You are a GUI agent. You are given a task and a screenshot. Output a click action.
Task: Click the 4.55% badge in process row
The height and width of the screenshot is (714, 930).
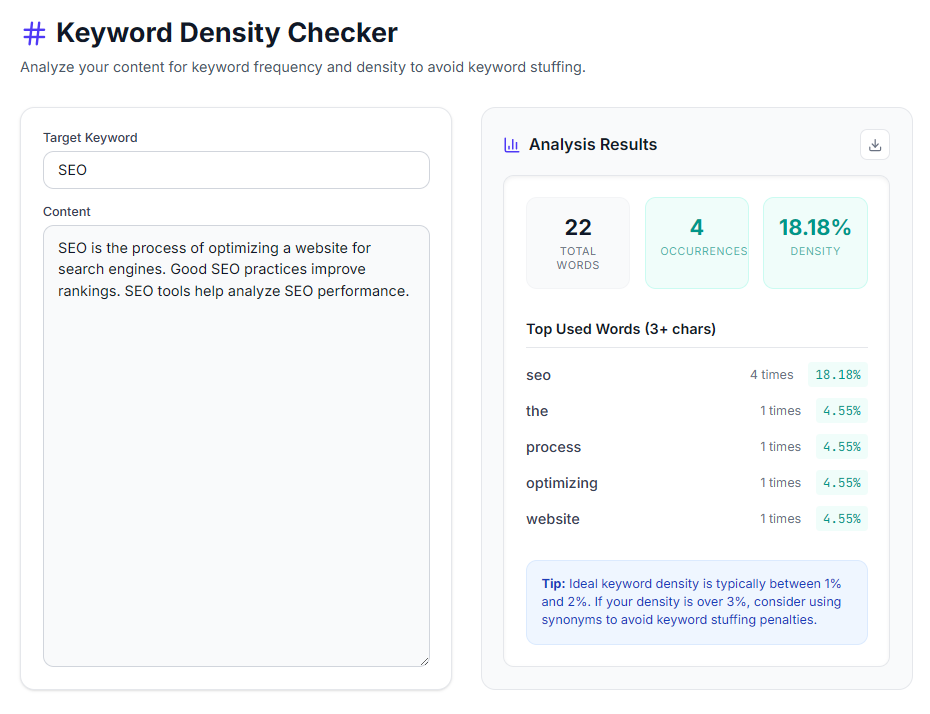click(x=842, y=447)
